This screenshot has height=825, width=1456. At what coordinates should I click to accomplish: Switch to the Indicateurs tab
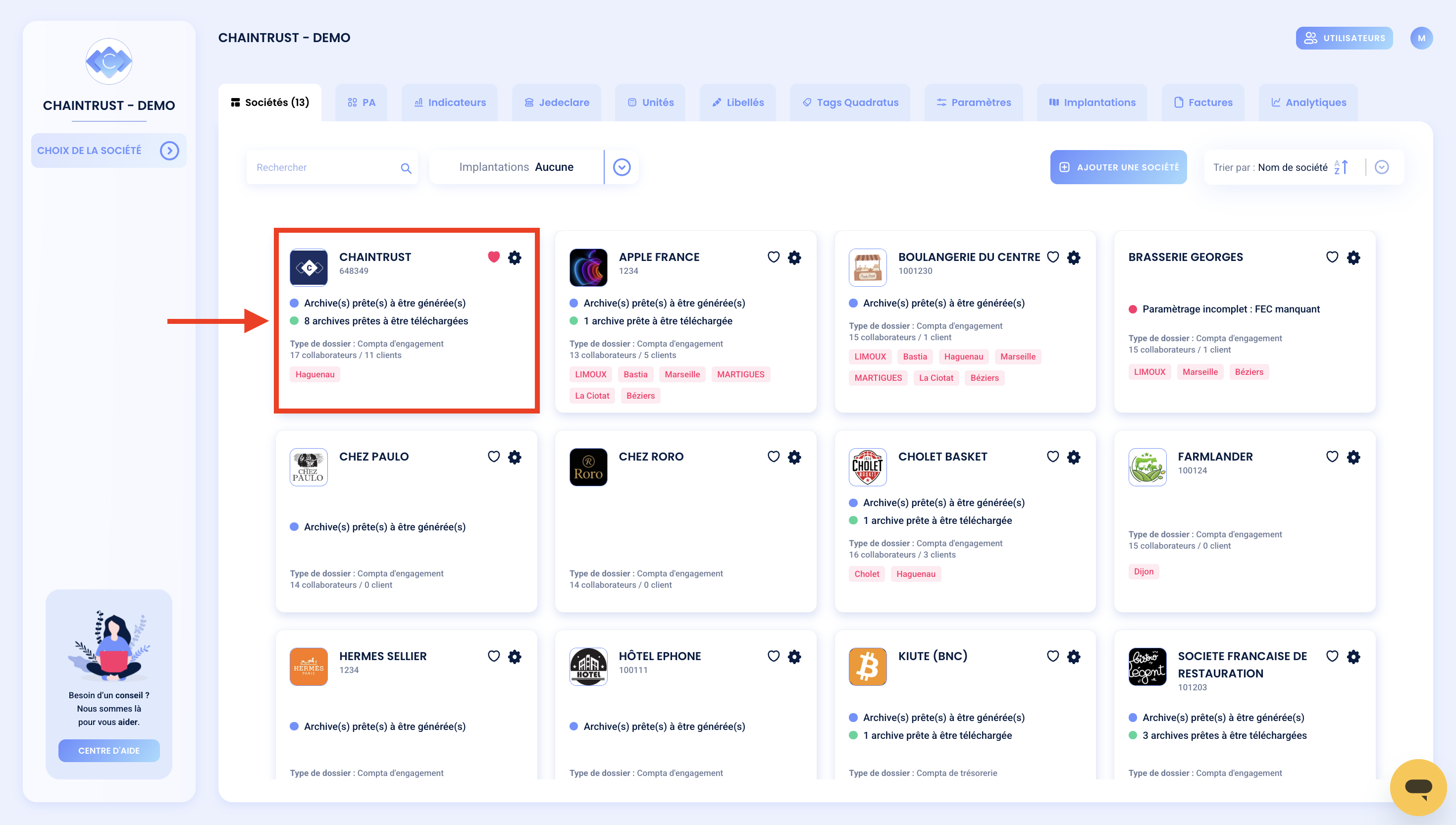click(450, 103)
